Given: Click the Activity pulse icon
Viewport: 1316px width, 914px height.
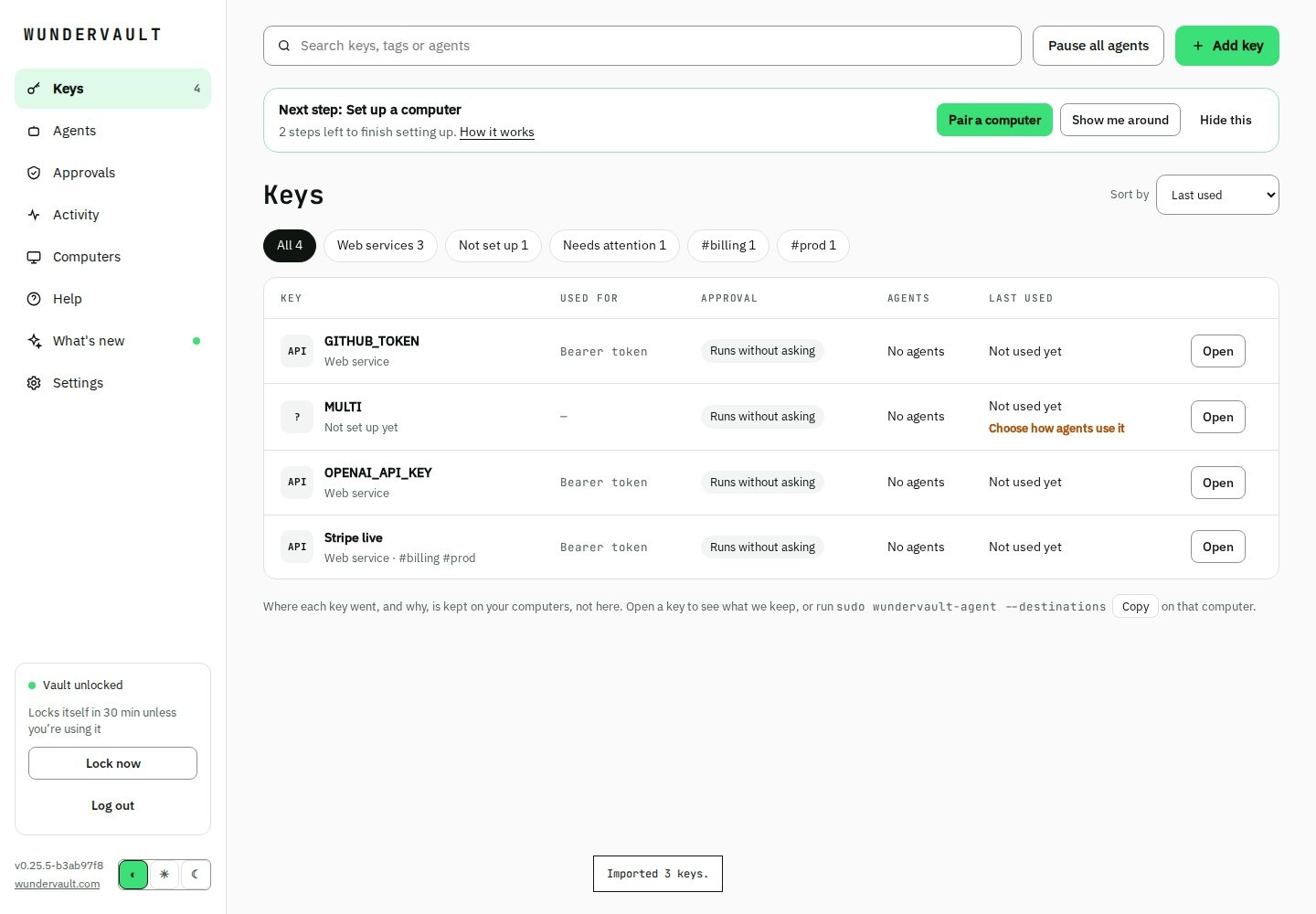Looking at the screenshot, I should pos(34,215).
